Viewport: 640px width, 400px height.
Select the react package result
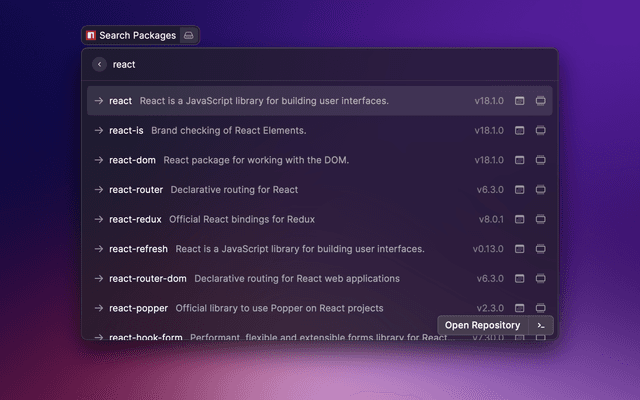[x=120, y=101]
